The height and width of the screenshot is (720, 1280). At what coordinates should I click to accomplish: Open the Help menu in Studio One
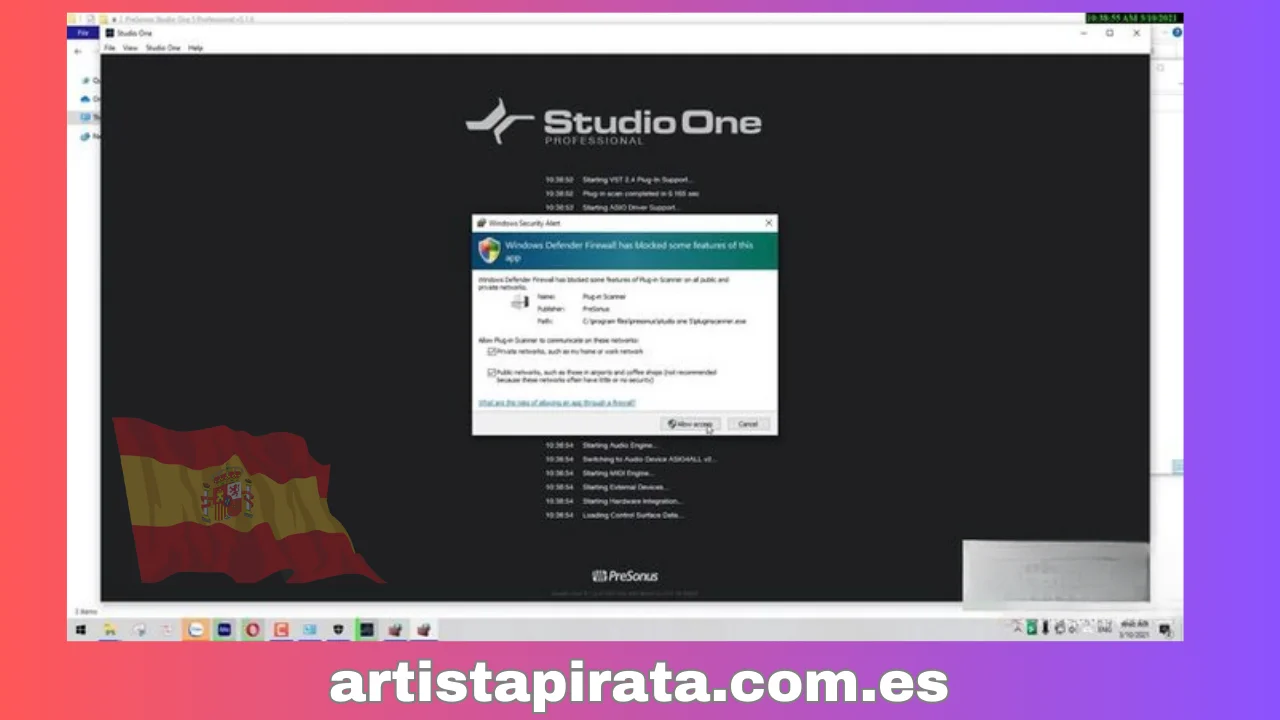click(x=195, y=48)
